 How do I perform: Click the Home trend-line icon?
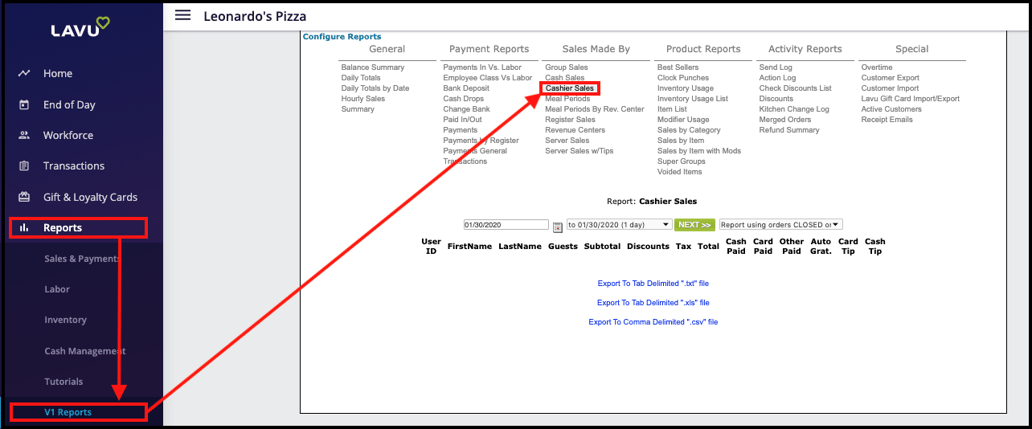click(24, 74)
